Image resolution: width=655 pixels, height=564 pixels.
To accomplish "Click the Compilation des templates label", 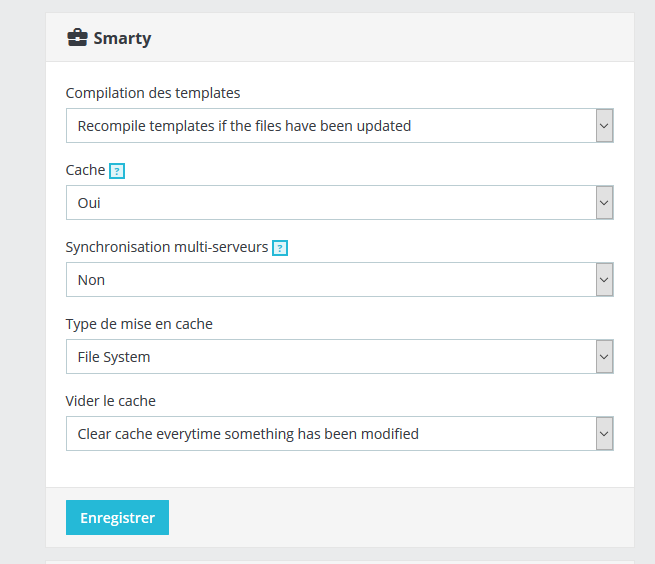I will pyautogui.click(x=153, y=93).
